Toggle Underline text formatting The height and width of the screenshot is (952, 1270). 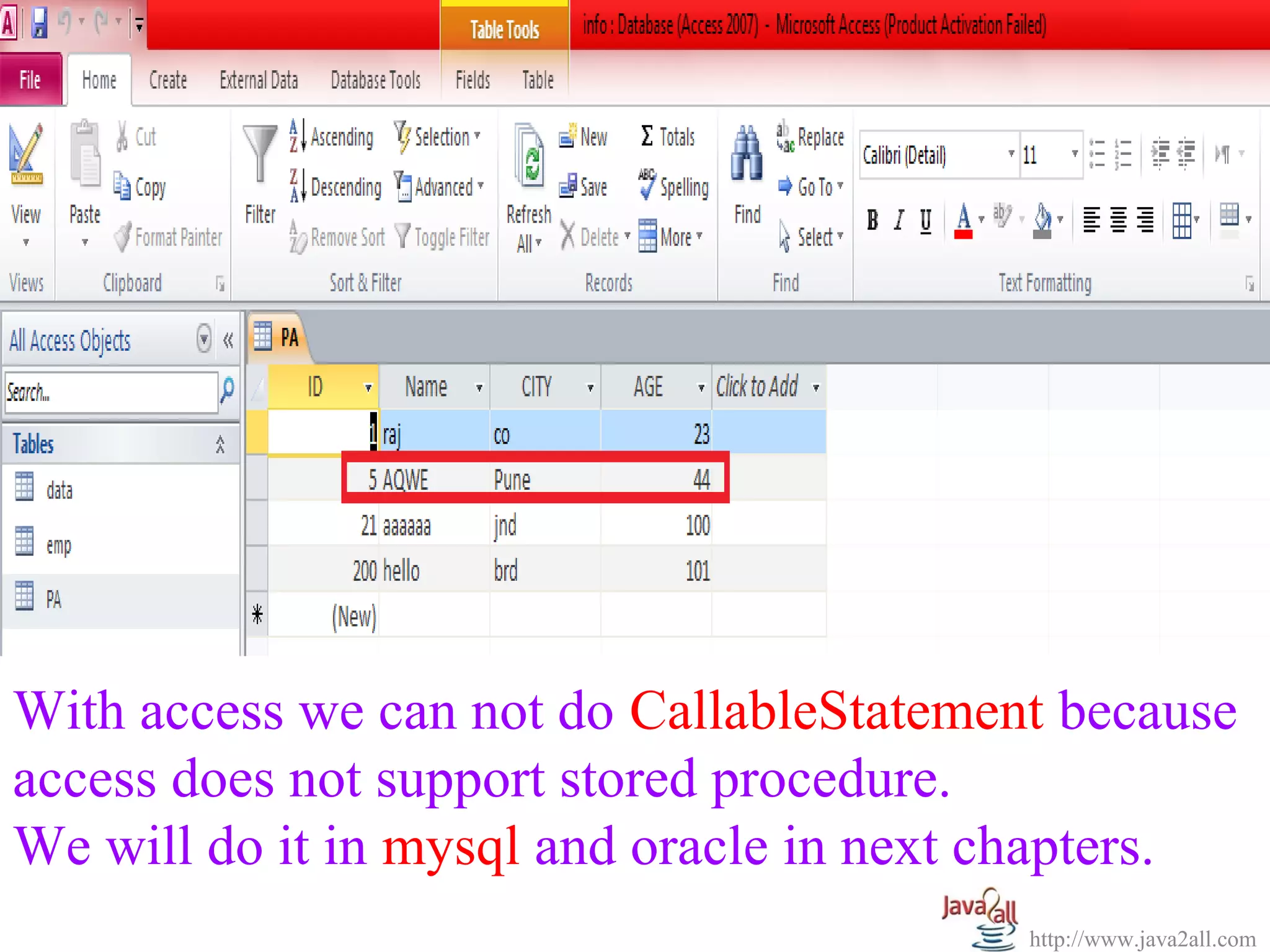click(x=925, y=220)
